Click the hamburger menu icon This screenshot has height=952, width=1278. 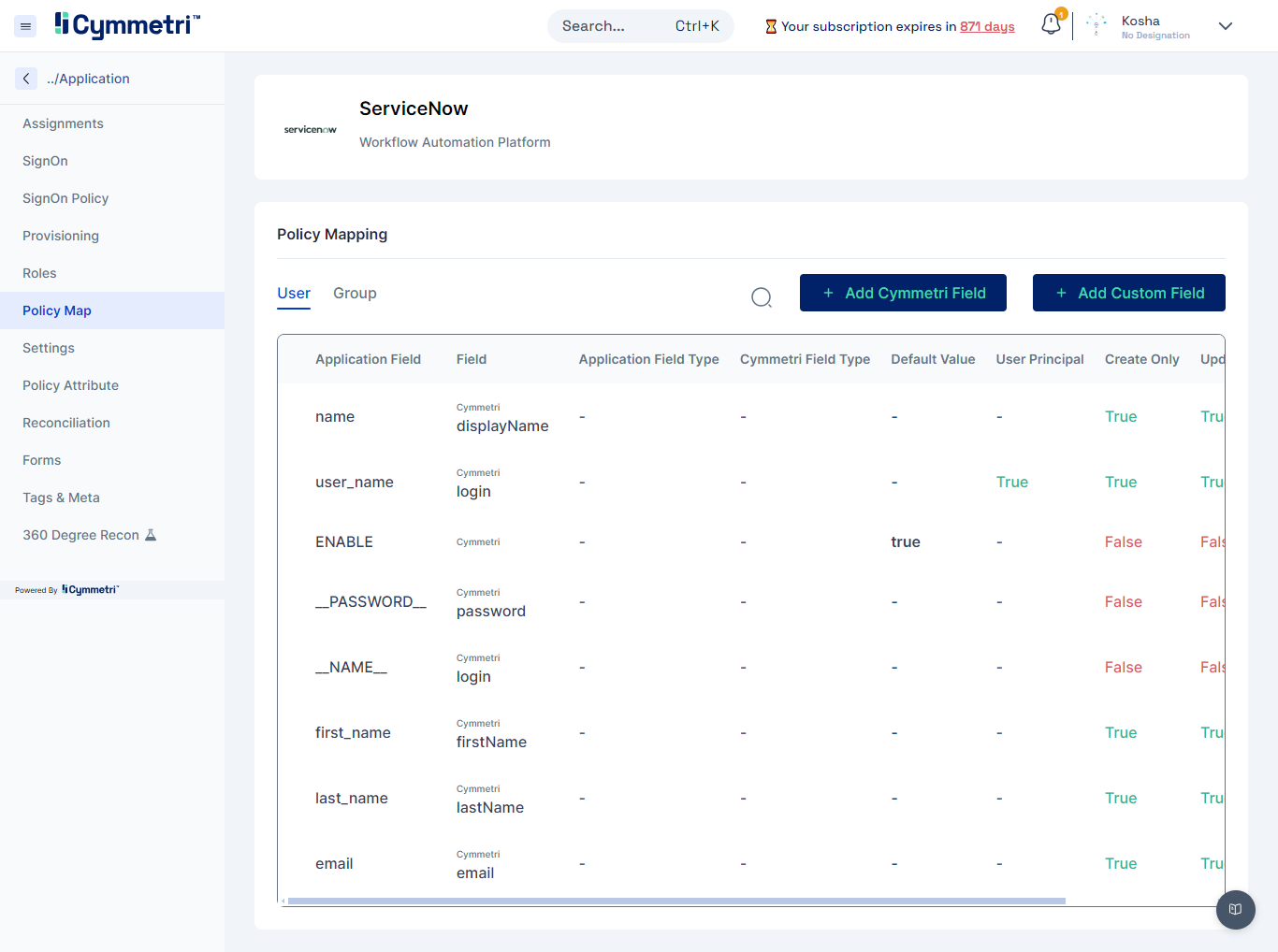tap(26, 26)
